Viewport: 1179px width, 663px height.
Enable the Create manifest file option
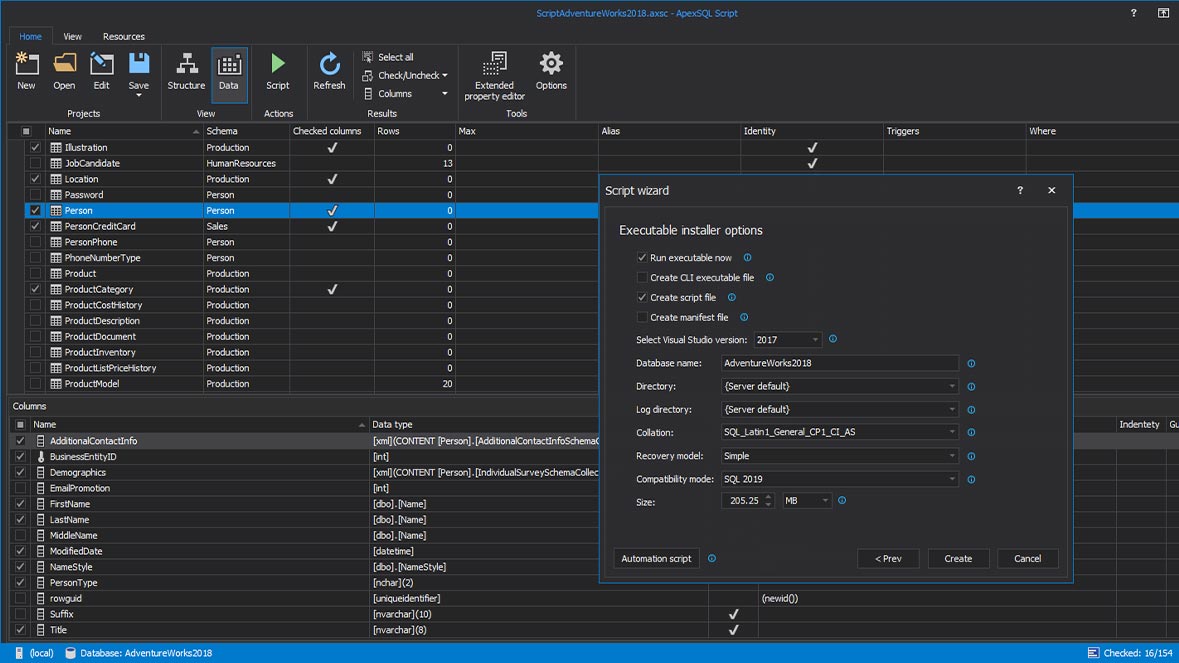(643, 317)
